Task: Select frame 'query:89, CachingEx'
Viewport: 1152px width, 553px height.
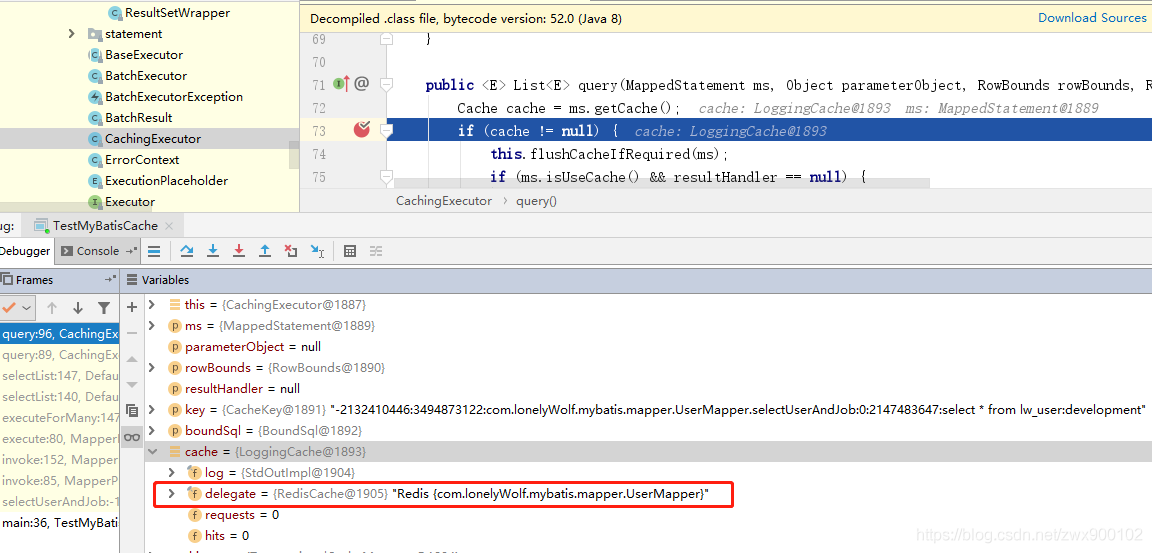Action: (x=60, y=355)
